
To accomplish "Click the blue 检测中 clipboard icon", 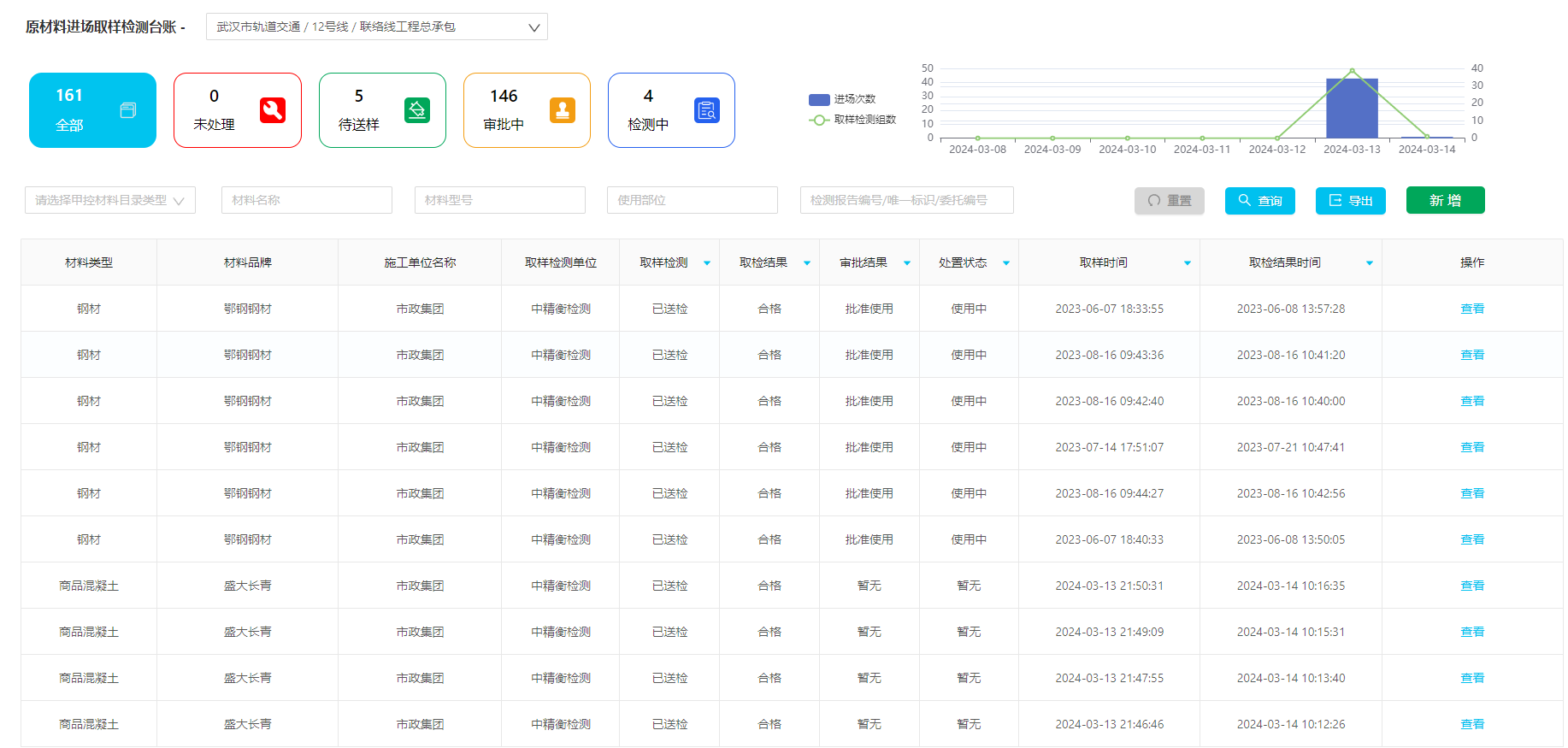I will tap(707, 110).
